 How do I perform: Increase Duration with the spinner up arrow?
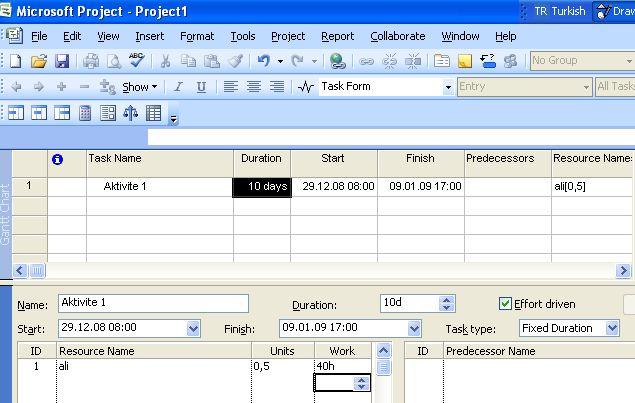click(447, 299)
